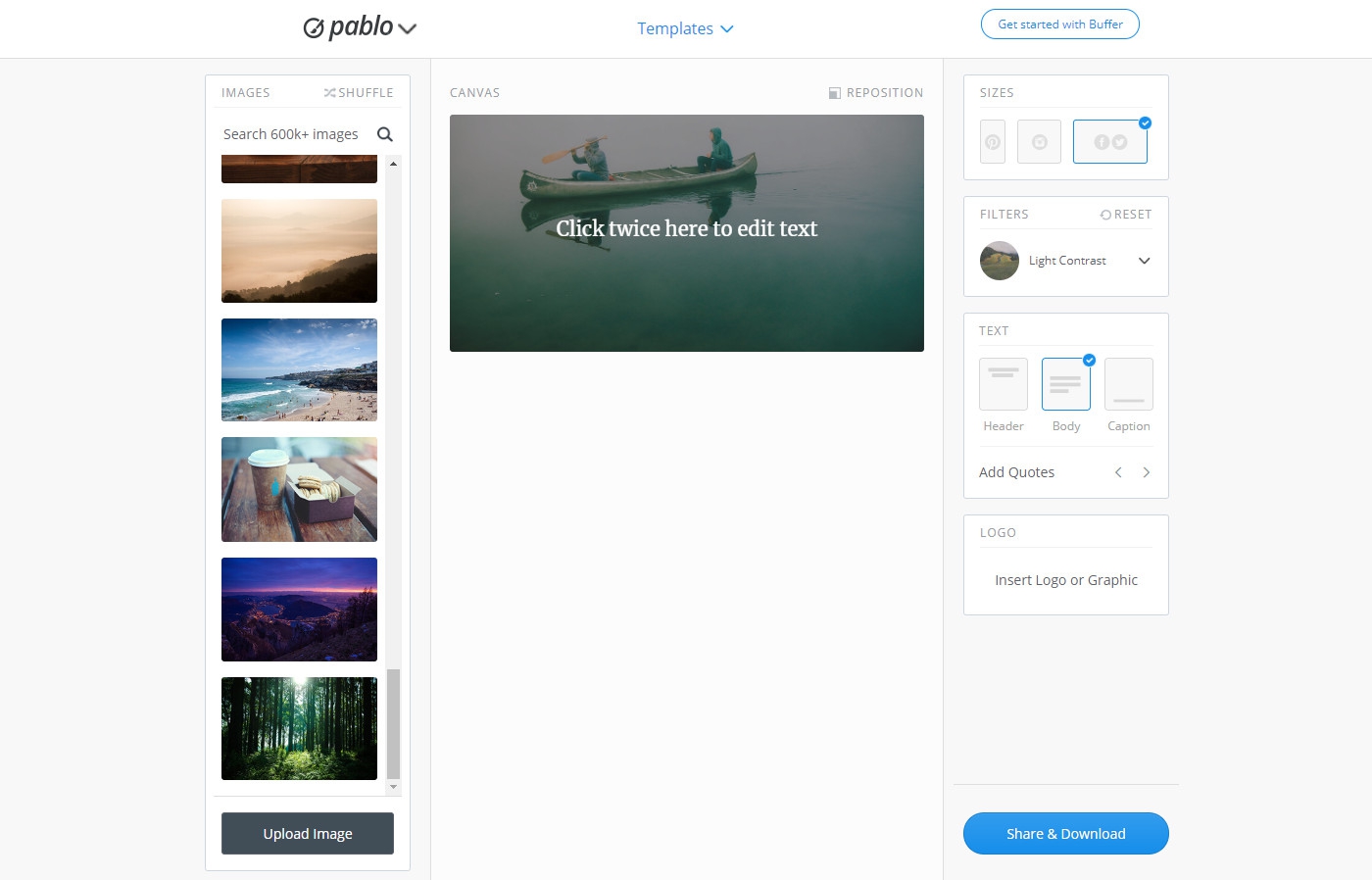Click the pablo logo icon
The height and width of the screenshot is (880, 1372).
(x=314, y=28)
